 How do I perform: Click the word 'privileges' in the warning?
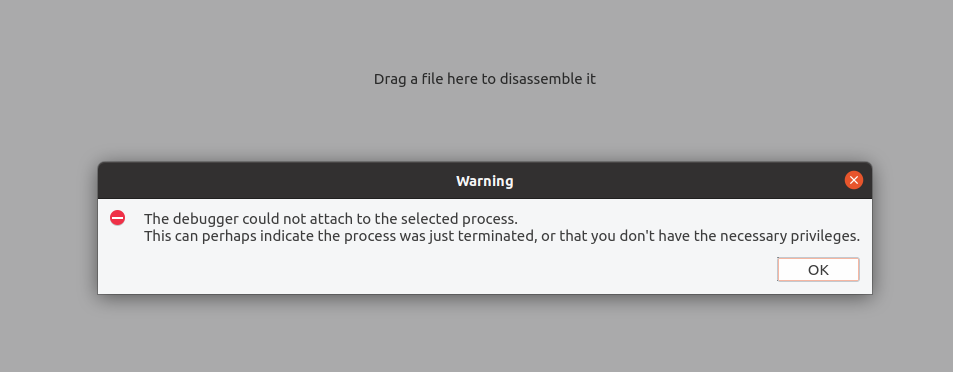tap(823, 236)
